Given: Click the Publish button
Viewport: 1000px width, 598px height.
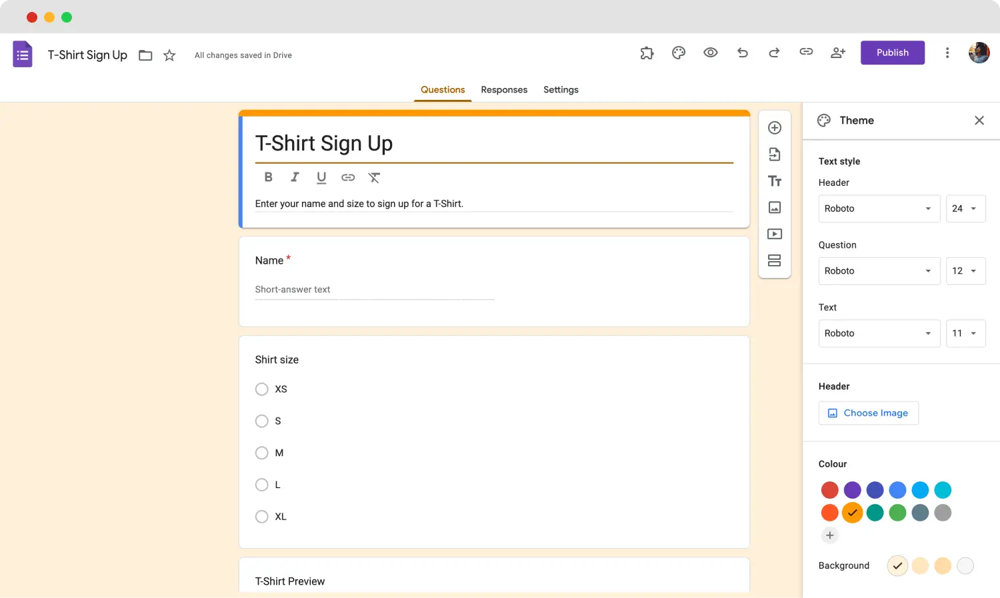Looking at the screenshot, I should pos(892,52).
